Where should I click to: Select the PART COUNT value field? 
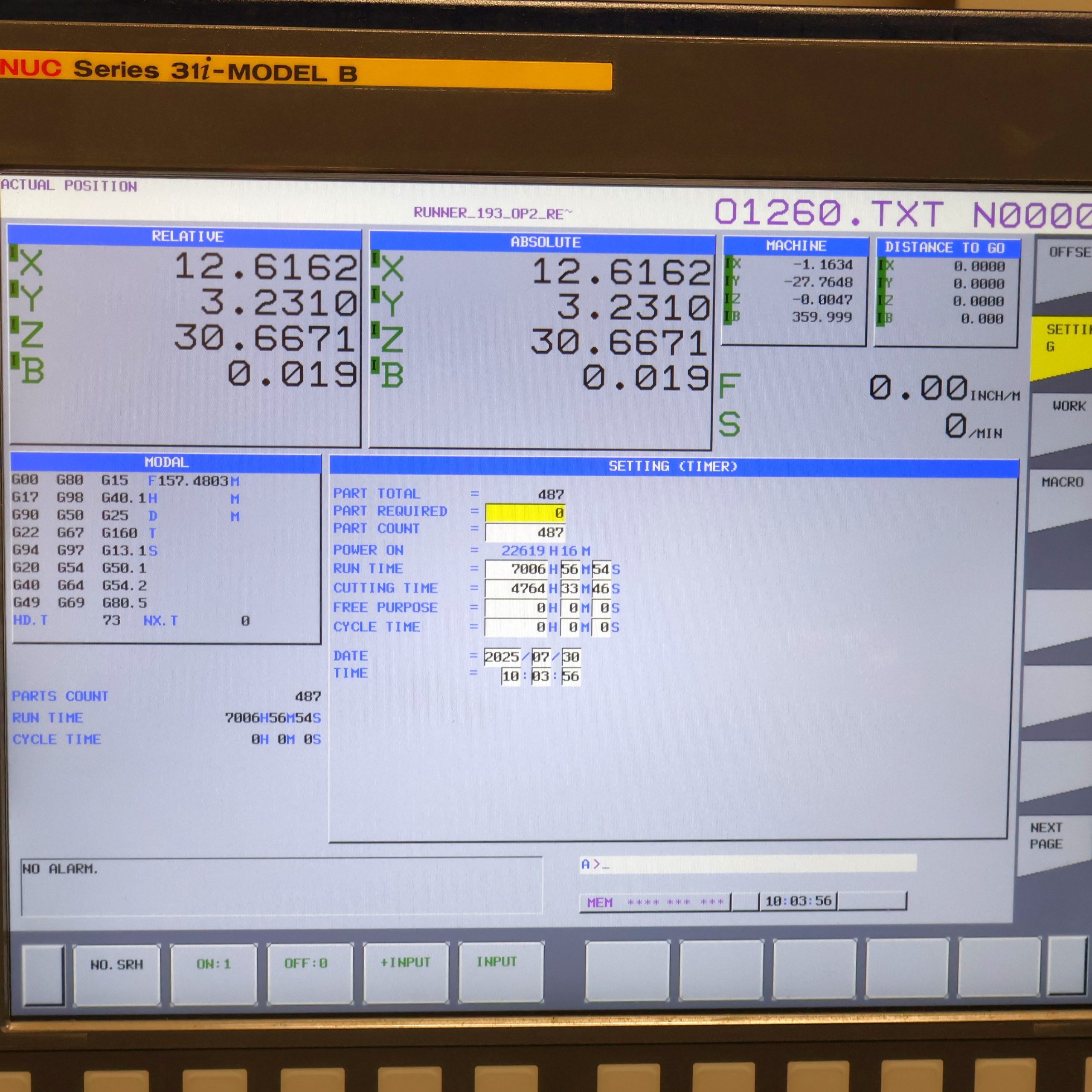click(525, 532)
